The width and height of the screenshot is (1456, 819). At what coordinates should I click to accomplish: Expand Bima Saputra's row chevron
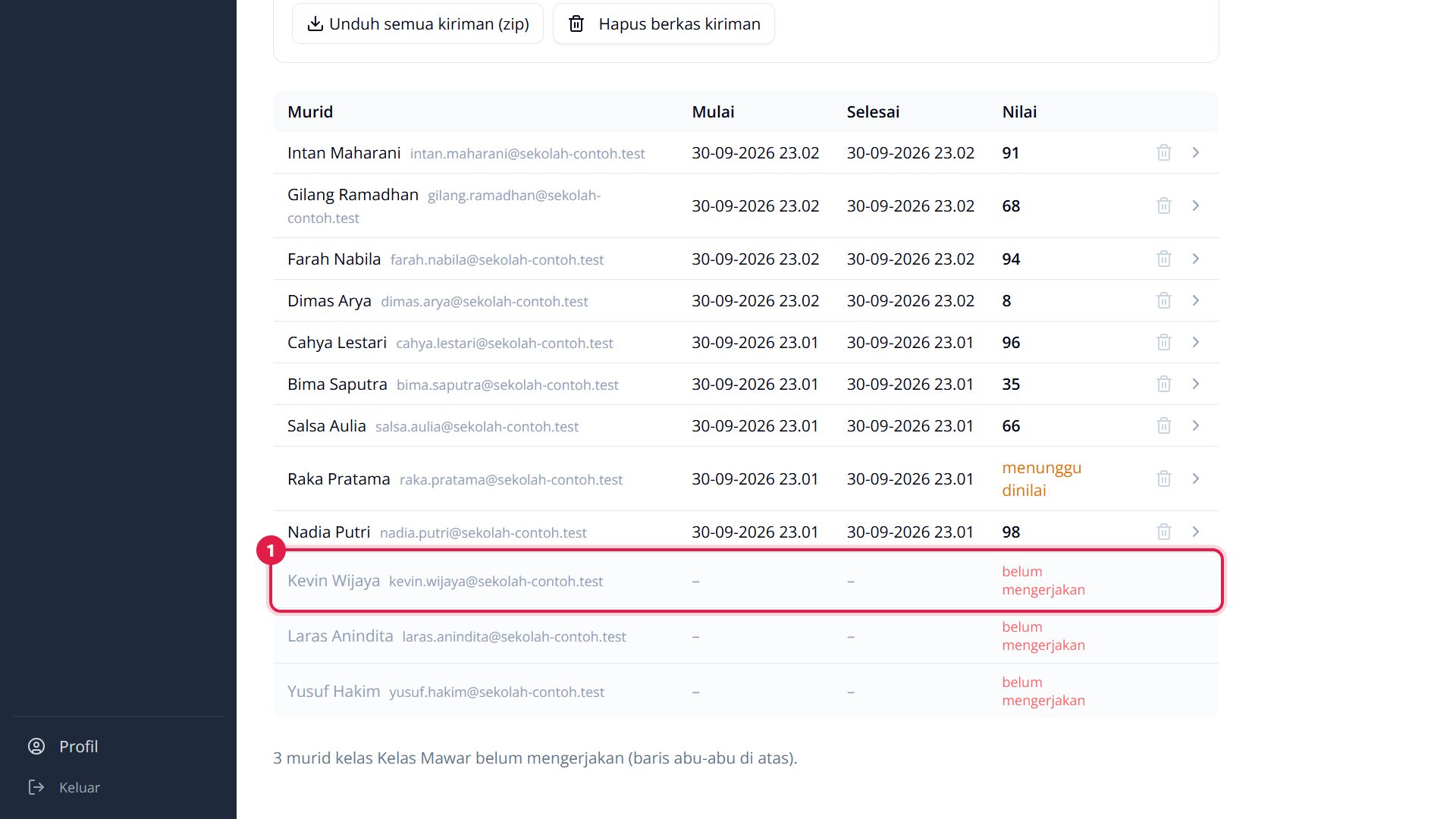tap(1196, 384)
